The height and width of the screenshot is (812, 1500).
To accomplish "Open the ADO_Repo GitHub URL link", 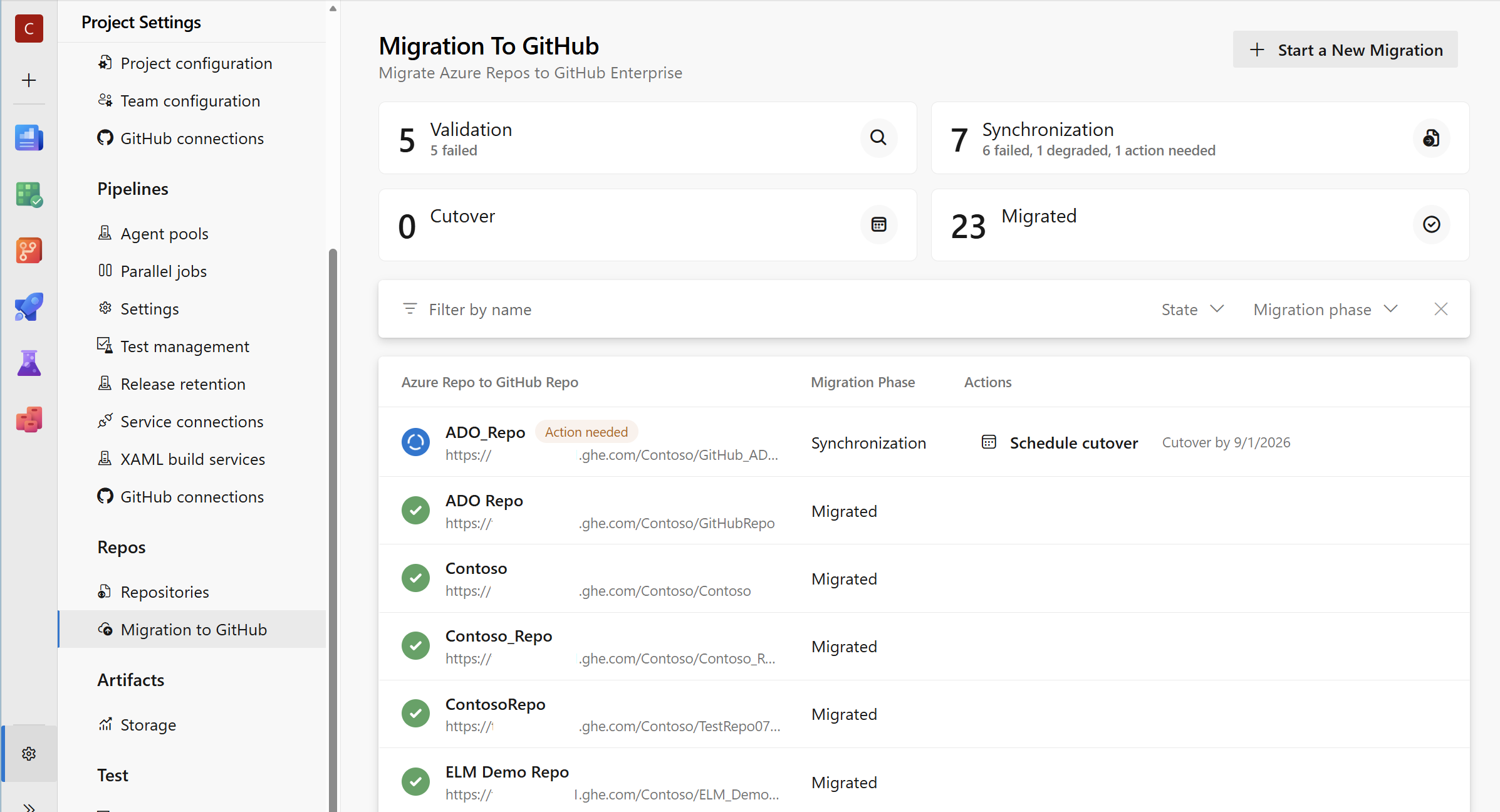I will coord(612,455).
